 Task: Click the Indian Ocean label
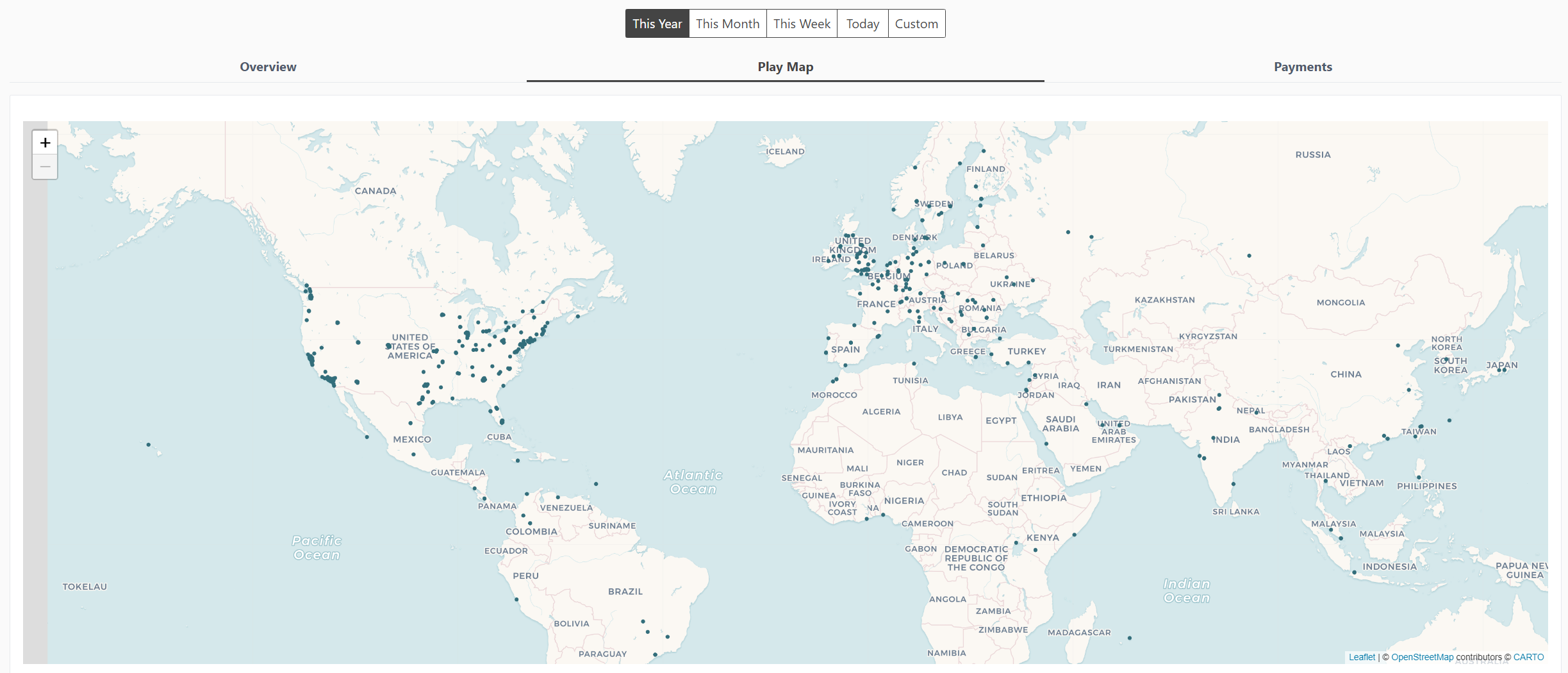tap(1187, 591)
